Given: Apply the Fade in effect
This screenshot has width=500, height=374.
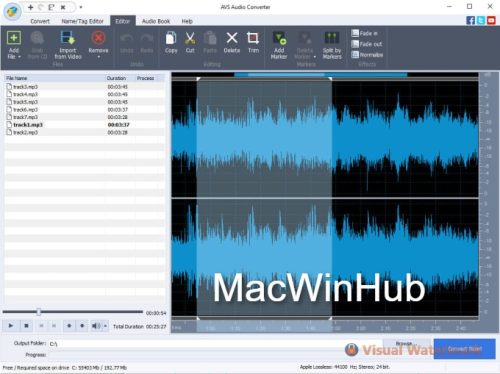Looking at the screenshot, I should 364,33.
